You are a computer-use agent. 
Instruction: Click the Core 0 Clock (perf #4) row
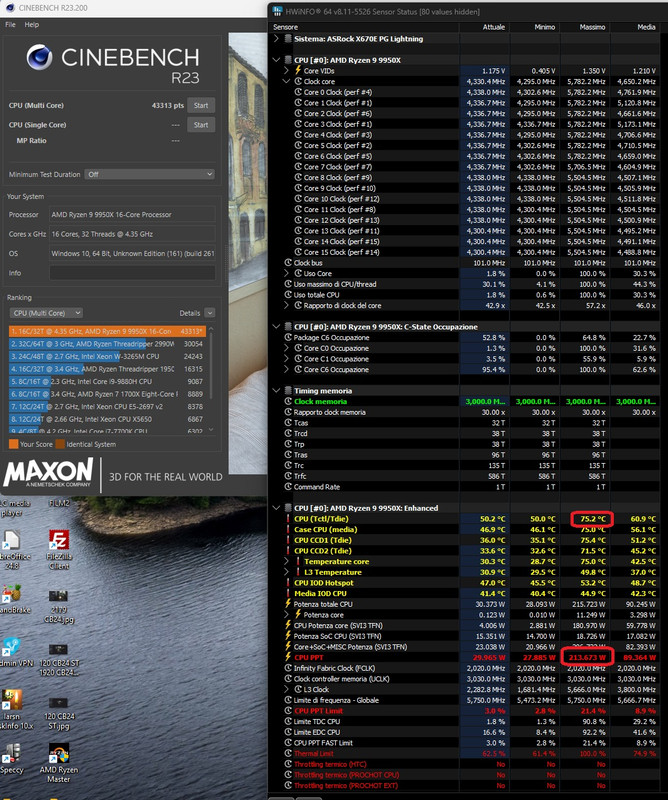[x=465, y=92]
